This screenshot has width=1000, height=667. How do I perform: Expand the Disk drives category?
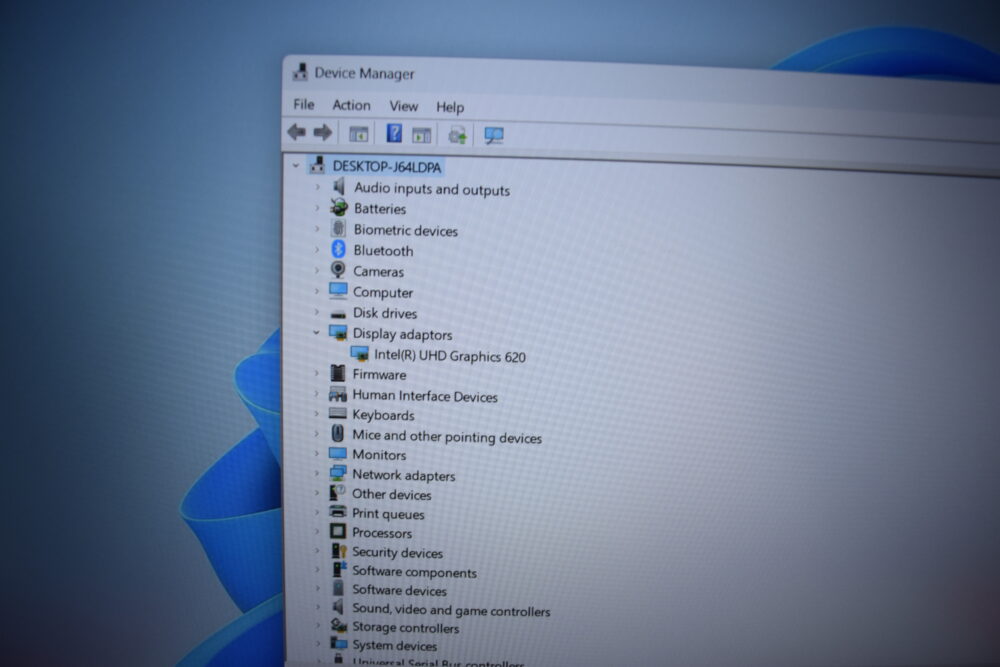[317, 312]
